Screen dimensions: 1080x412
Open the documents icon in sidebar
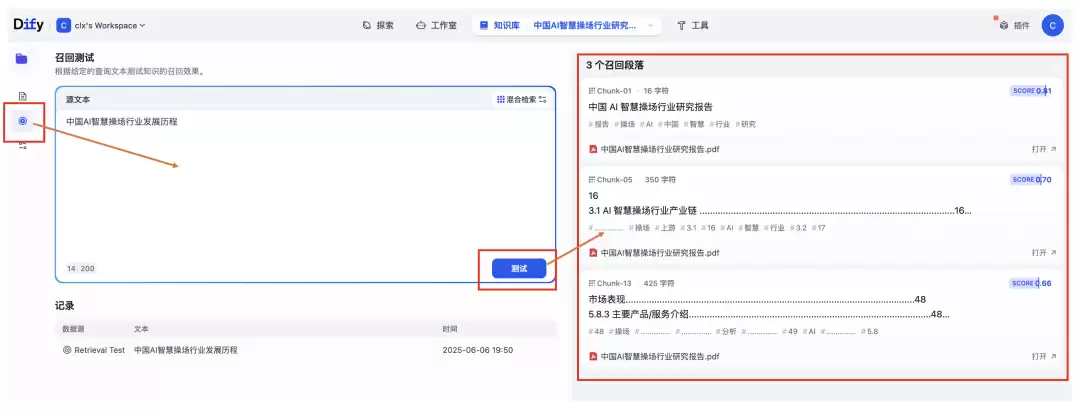click(22, 96)
